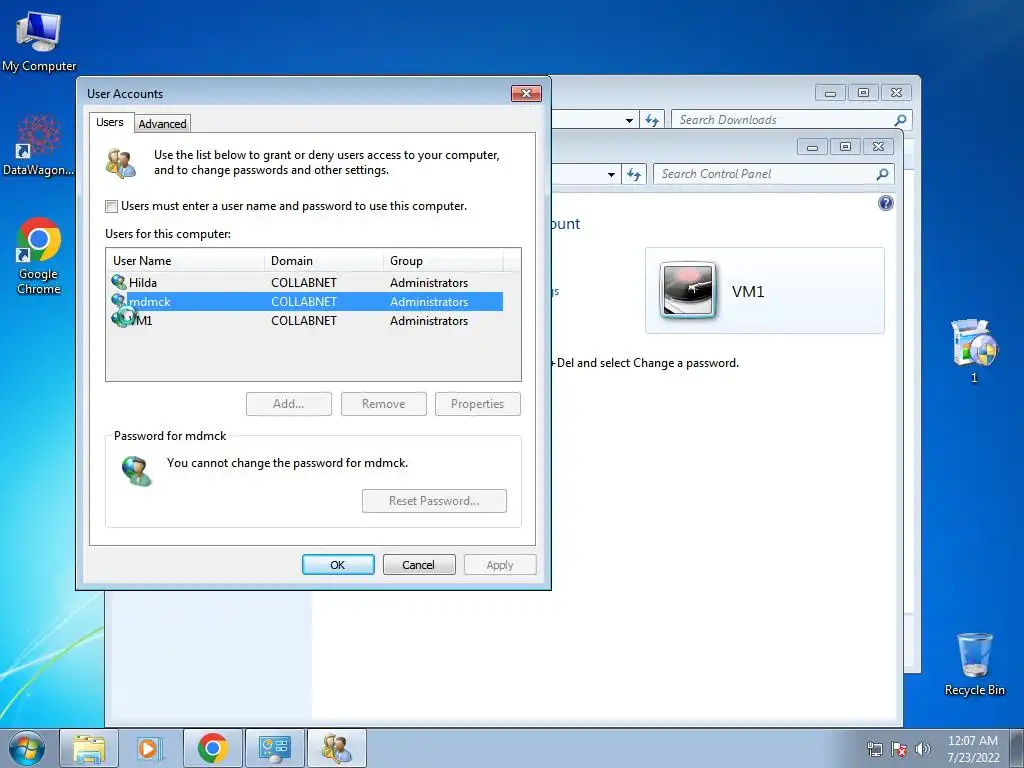
Task: Open My Computer desktop icon
Action: point(38,42)
